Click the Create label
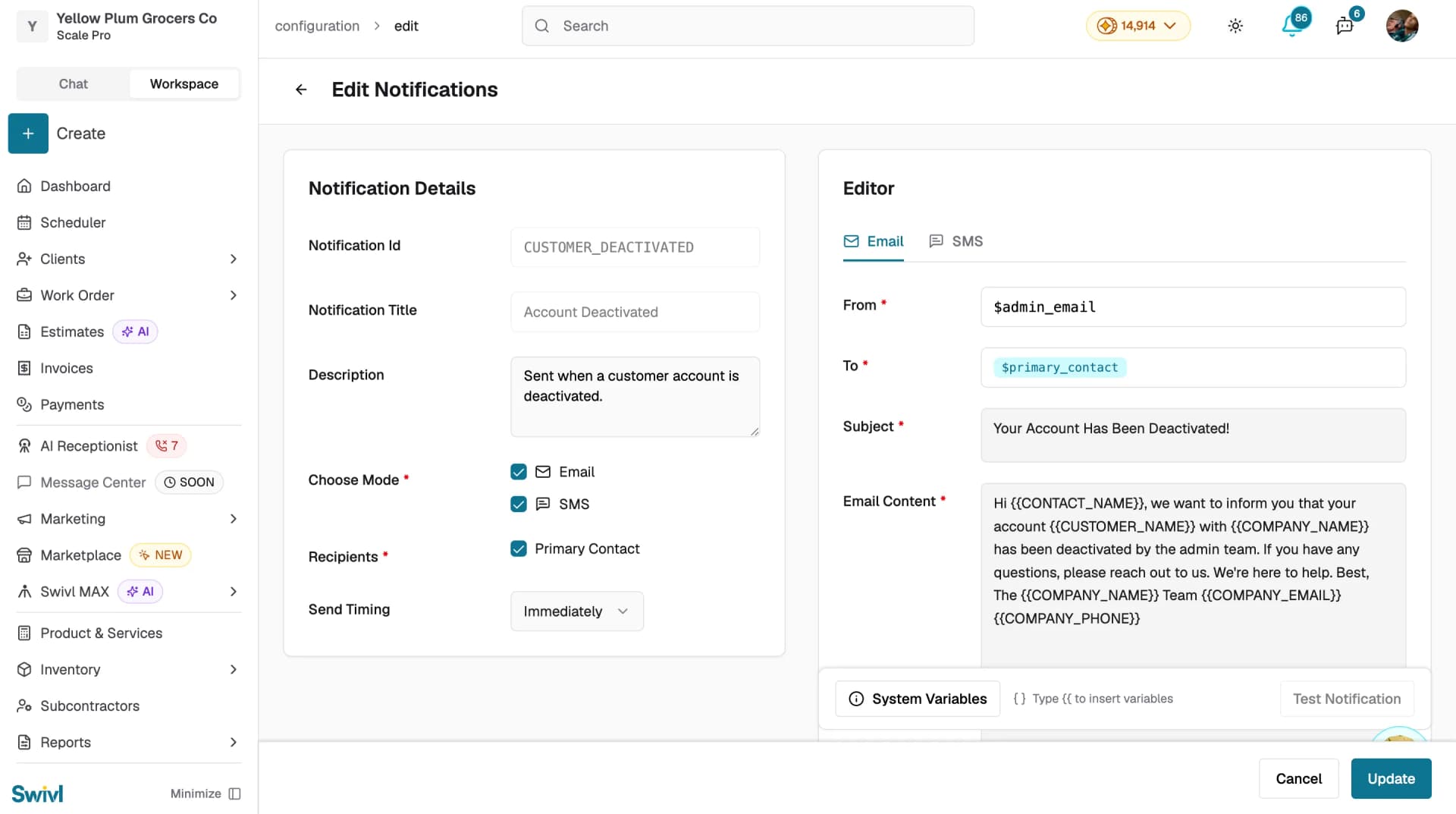Image resolution: width=1456 pixels, height=814 pixels. [x=81, y=134]
